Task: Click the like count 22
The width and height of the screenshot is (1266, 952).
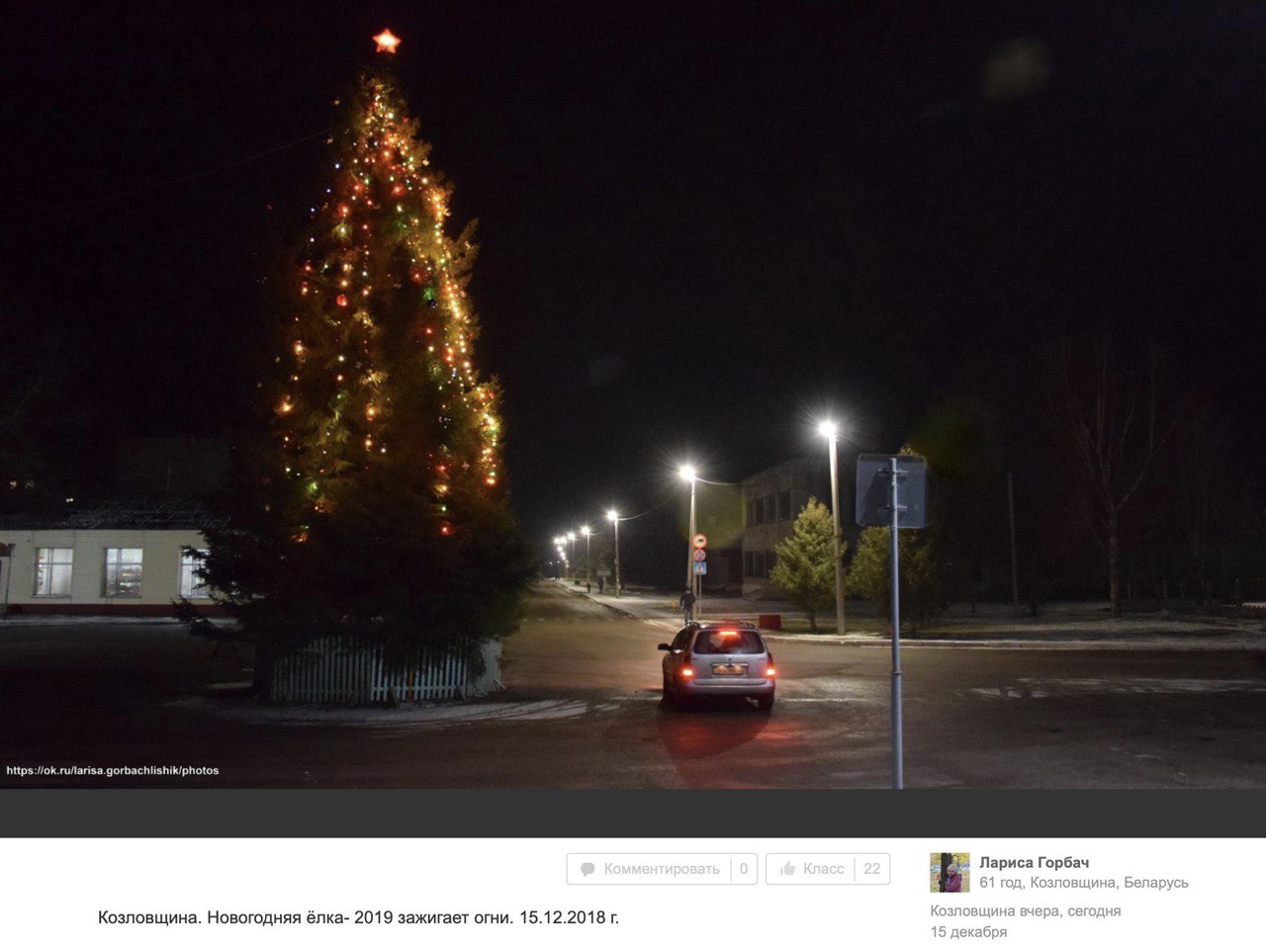Action: click(871, 869)
